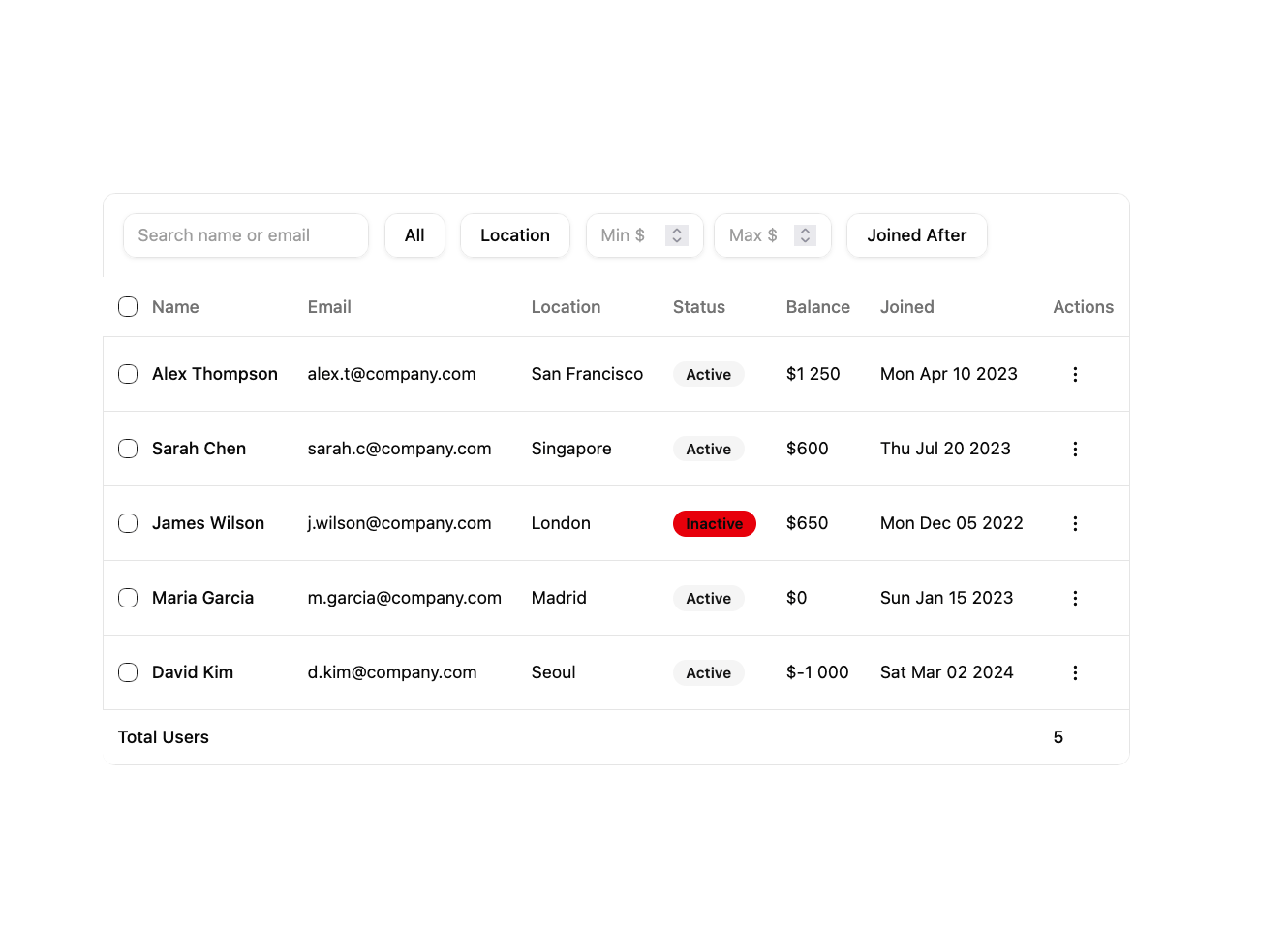Viewport: 1288px width, 934px height.
Task: Open actions menu for Alex Thompson
Action: (1075, 374)
